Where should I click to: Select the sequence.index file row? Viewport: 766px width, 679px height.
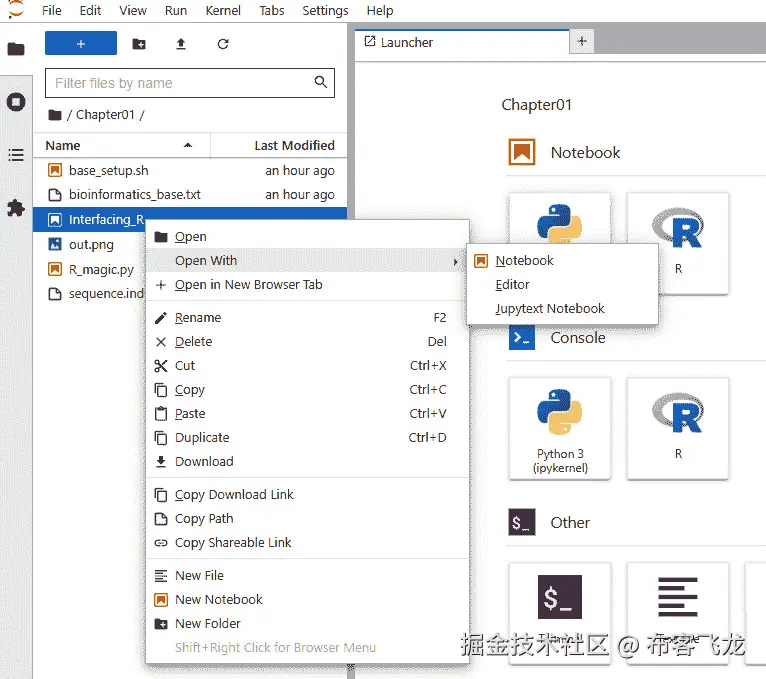(89, 294)
